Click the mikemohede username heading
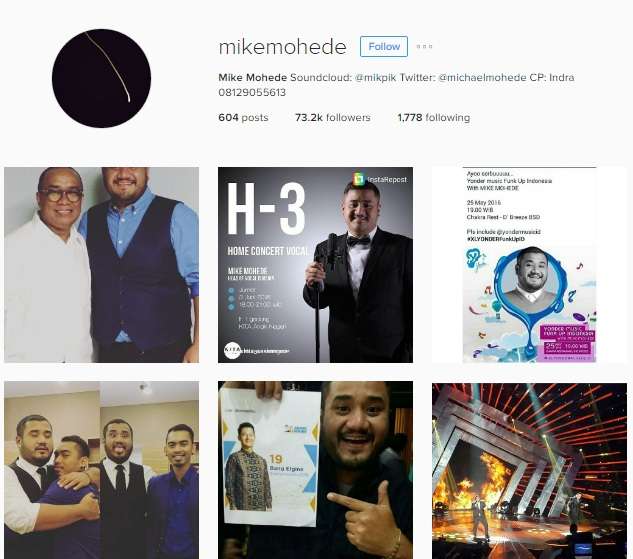This screenshot has height=559, width=633. point(283,47)
